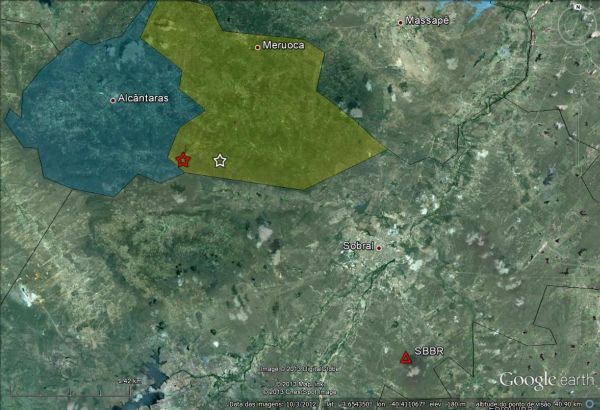Viewport: 600px width, 410px height.
Task: Select the Alcântaras place marker dot
Action: pos(113,99)
